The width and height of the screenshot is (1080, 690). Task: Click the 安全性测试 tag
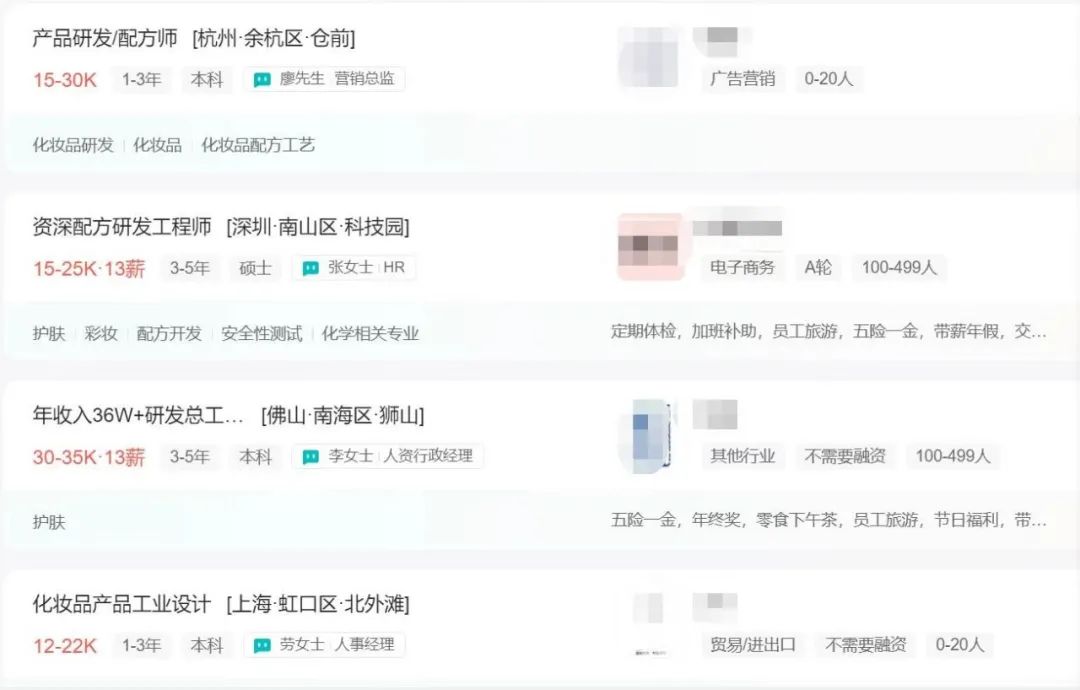(x=261, y=334)
